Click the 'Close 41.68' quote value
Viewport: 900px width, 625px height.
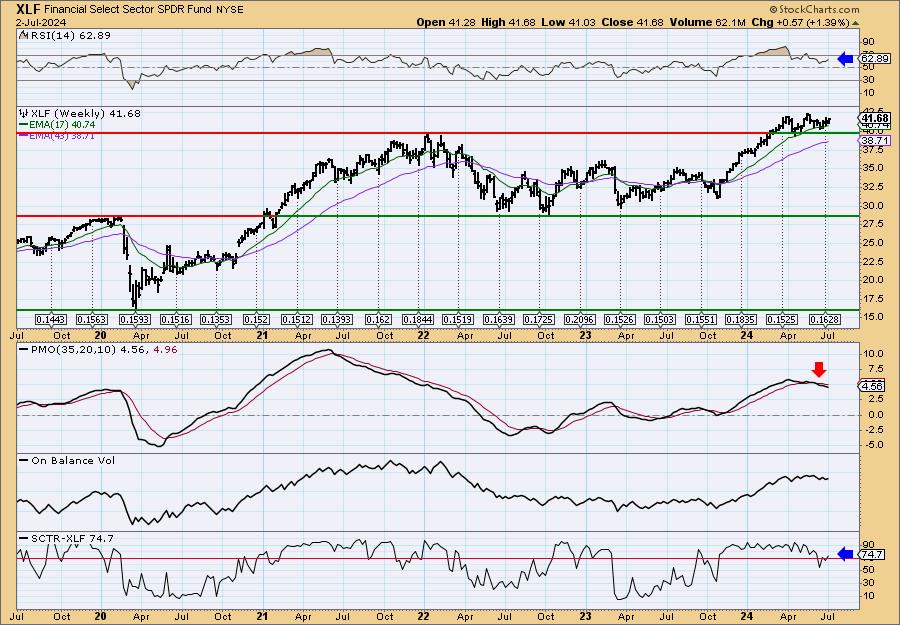[633, 22]
